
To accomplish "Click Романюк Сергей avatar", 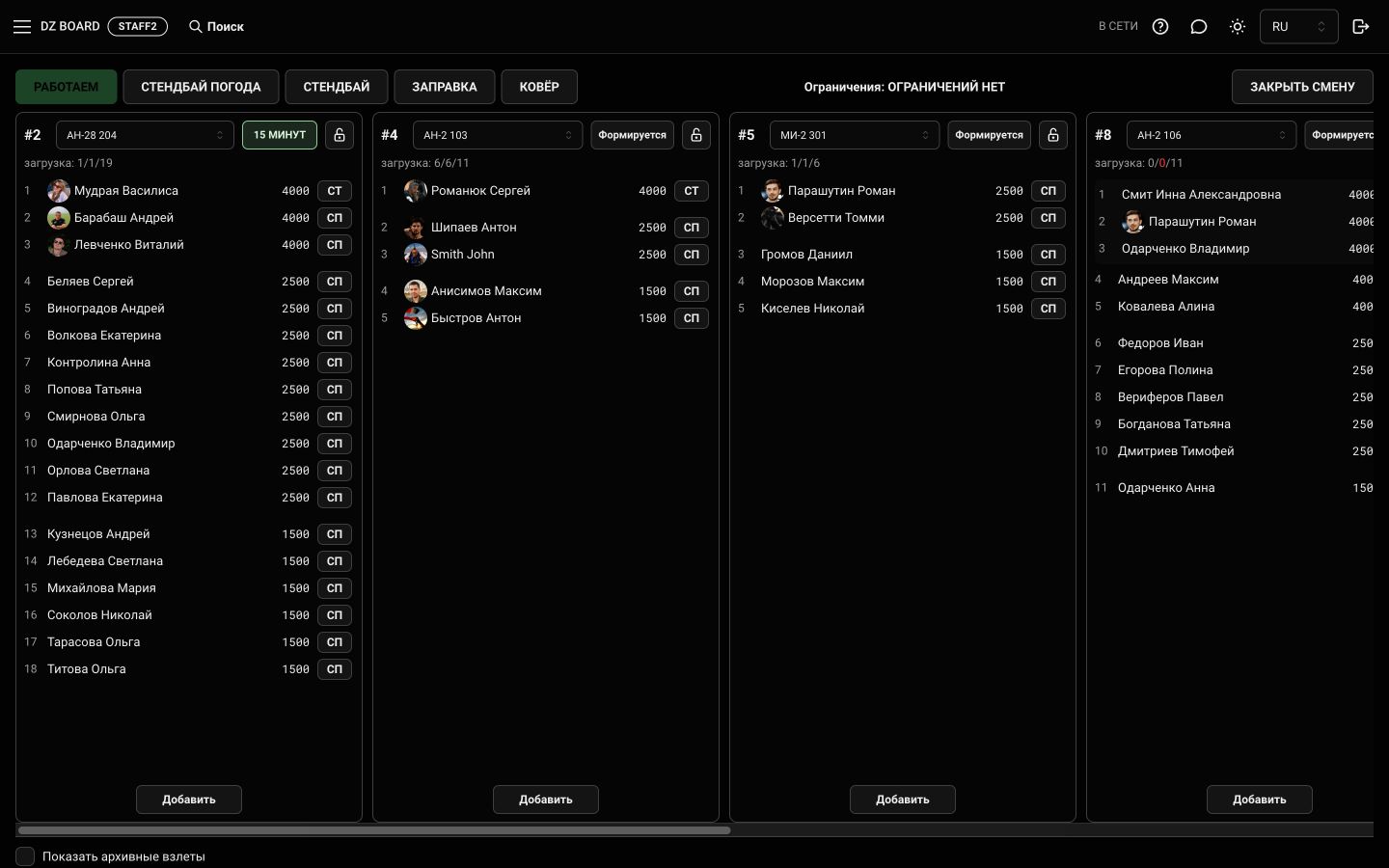I will coord(416,191).
